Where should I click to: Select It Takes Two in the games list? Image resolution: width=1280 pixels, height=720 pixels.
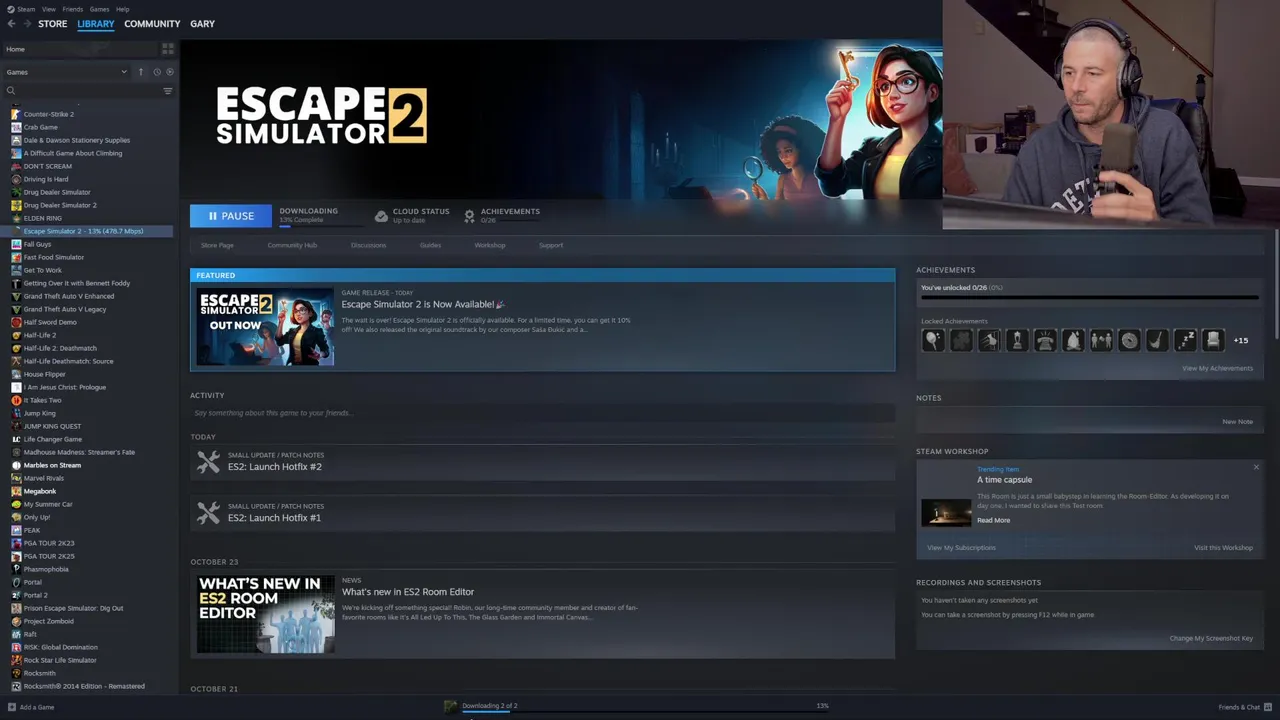click(x=42, y=400)
